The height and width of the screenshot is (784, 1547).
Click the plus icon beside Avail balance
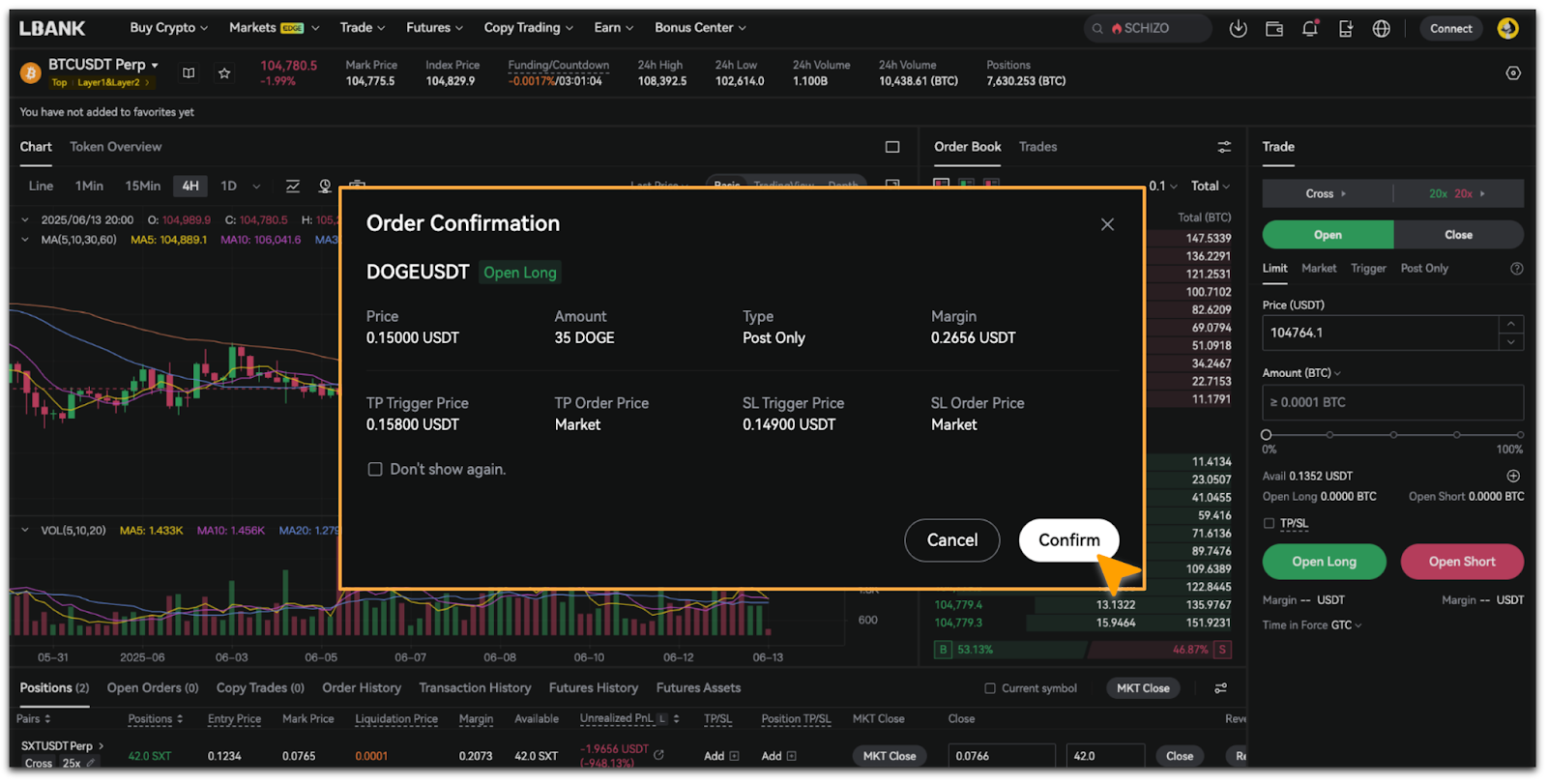coord(1513,476)
